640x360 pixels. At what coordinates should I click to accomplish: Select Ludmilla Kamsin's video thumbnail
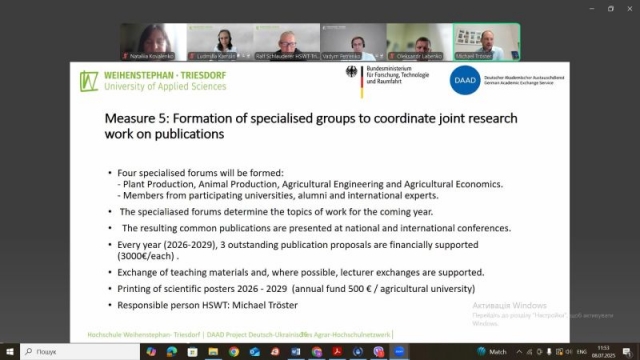click(220, 42)
